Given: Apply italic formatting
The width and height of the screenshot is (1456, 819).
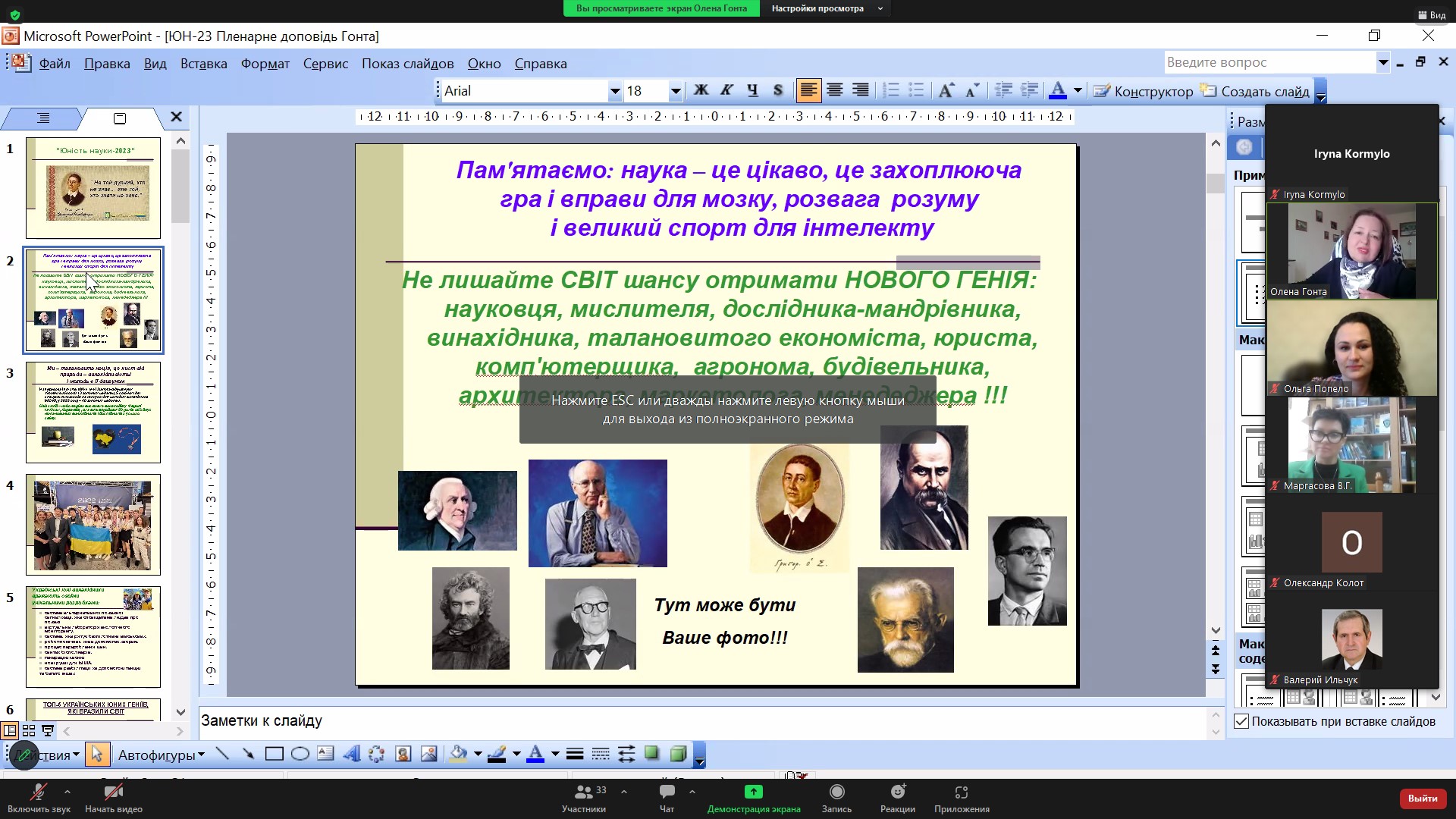Looking at the screenshot, I should [726, 91].
